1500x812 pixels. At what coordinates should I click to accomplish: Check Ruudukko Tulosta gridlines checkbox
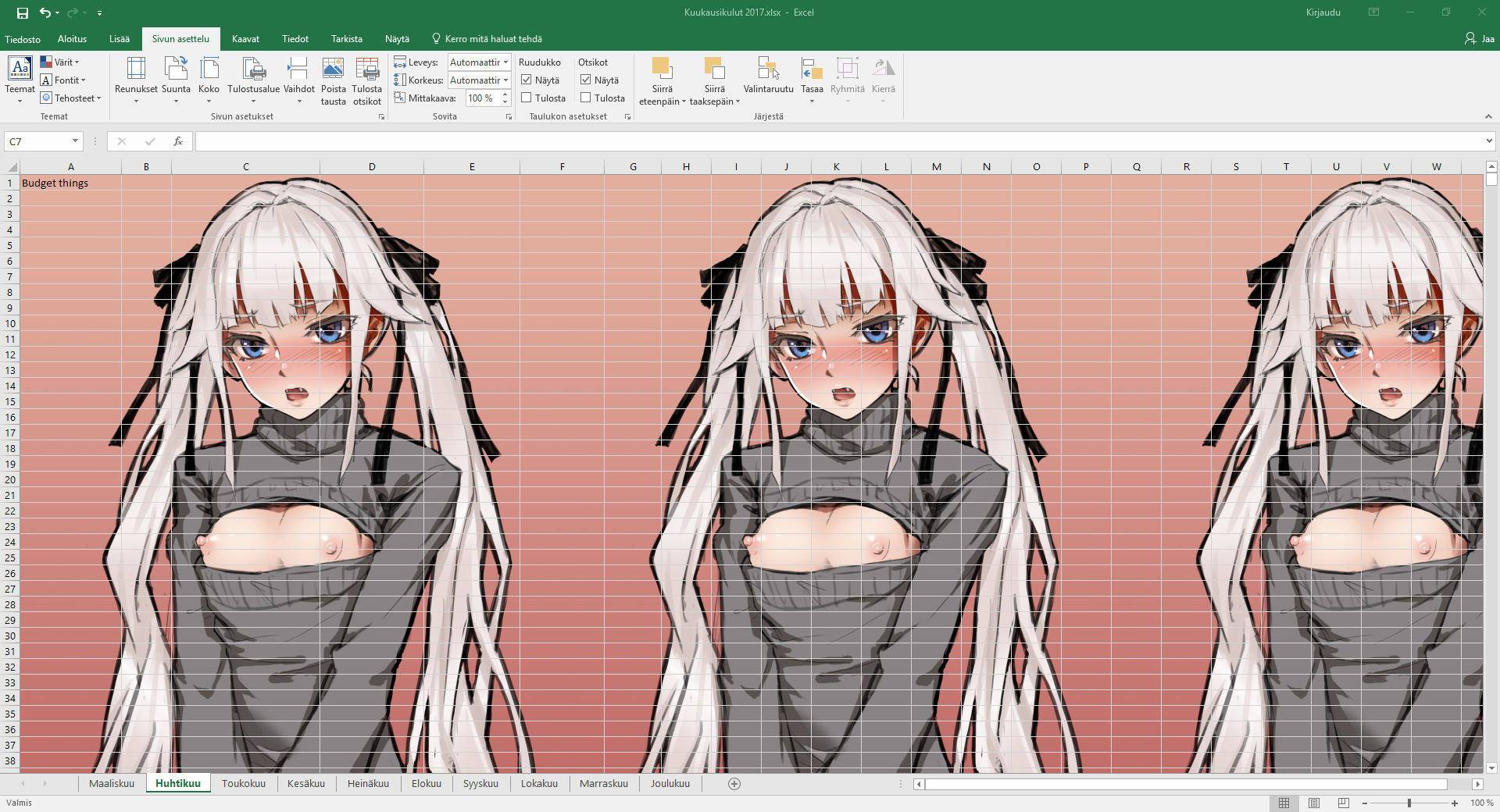527,98
